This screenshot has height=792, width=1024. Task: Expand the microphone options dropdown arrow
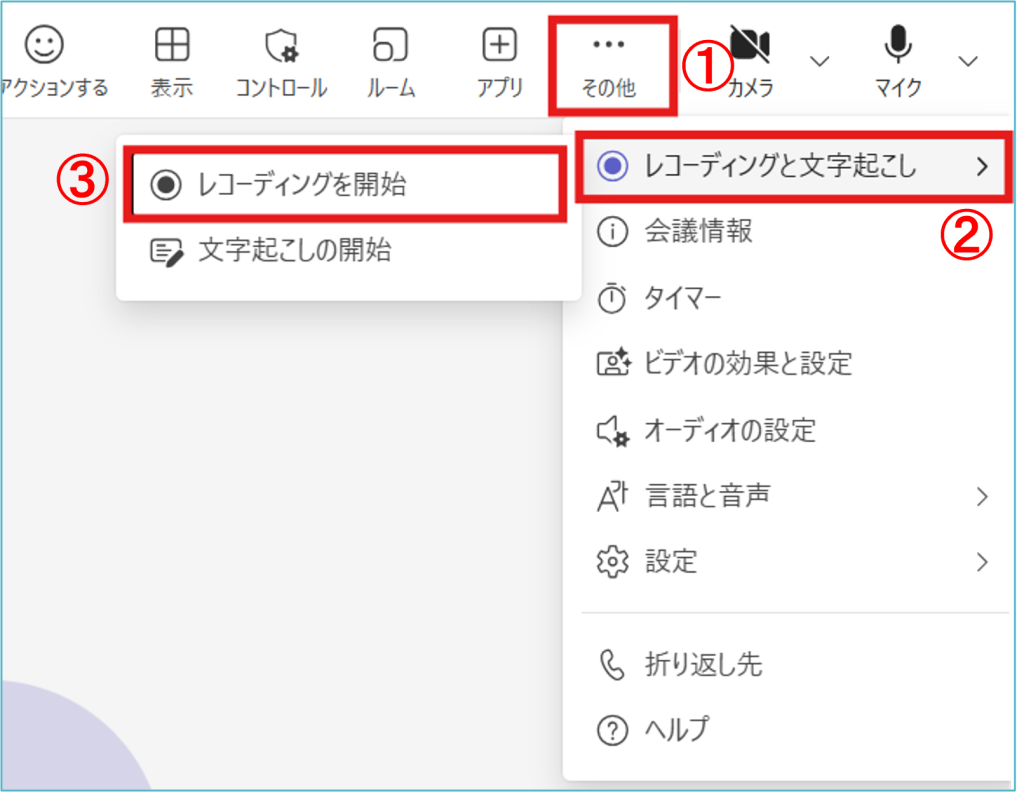tap(967, 62)
